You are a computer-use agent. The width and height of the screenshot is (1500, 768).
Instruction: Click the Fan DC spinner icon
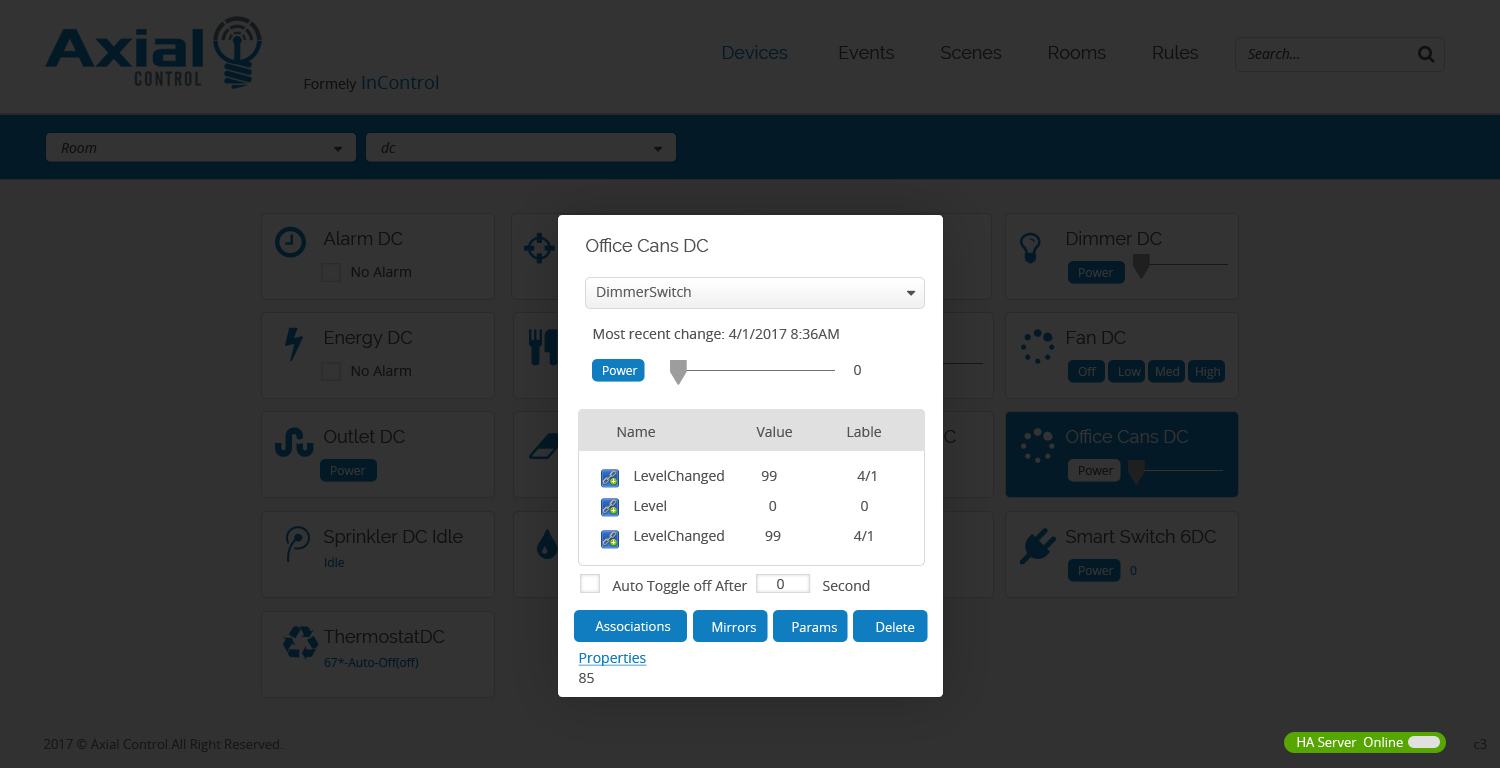[x=1037, y=346]
